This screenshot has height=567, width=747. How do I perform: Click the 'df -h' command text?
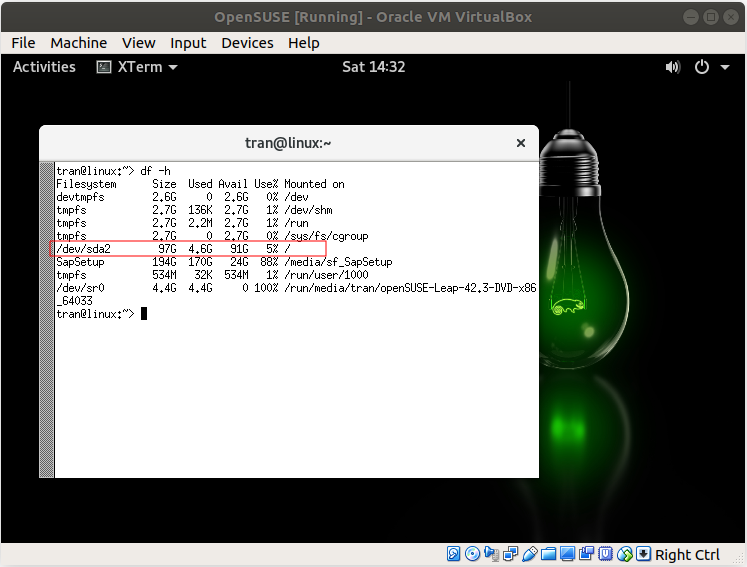155,171
